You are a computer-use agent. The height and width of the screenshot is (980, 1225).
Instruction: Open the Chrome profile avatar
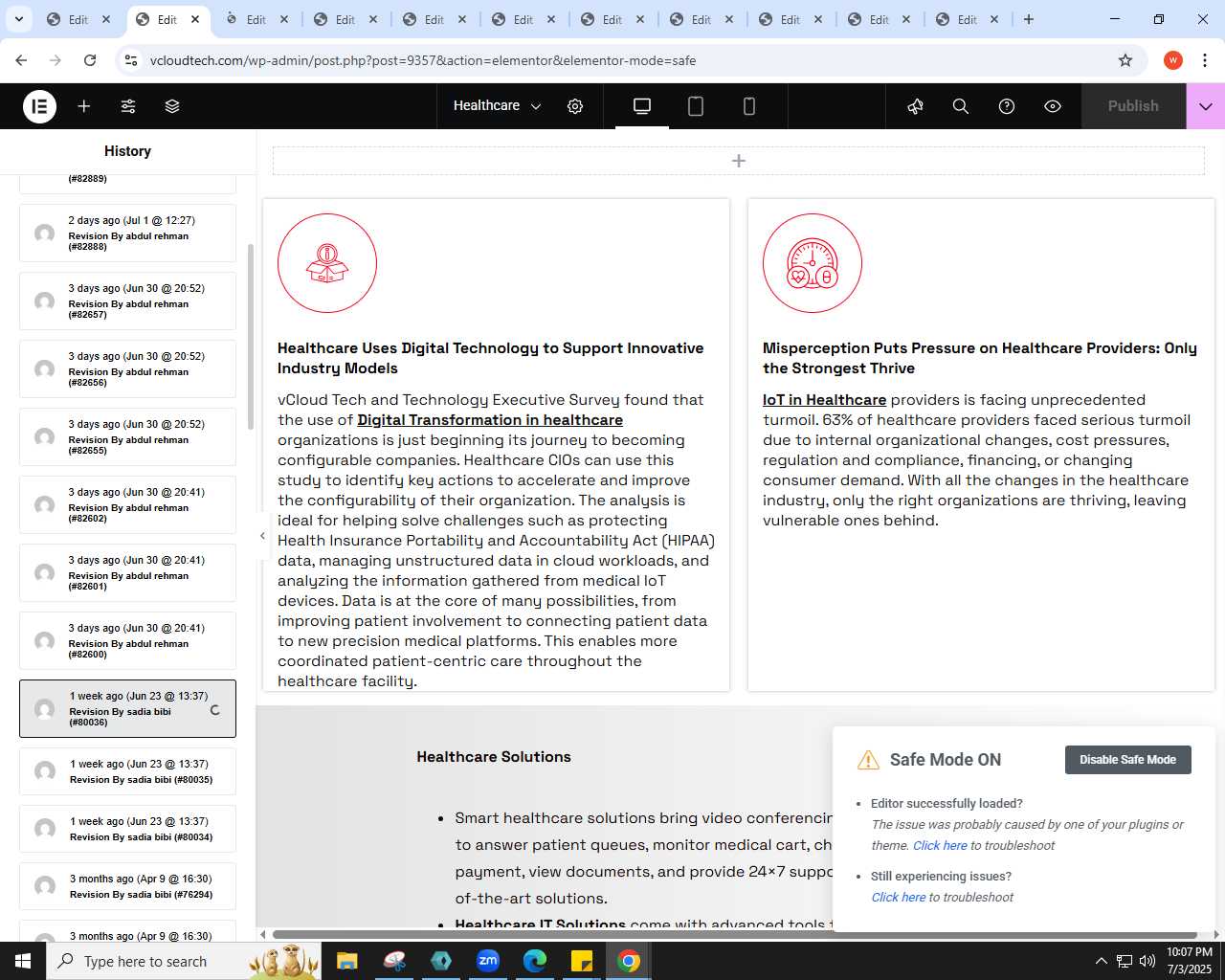(x=1173, y=60)
